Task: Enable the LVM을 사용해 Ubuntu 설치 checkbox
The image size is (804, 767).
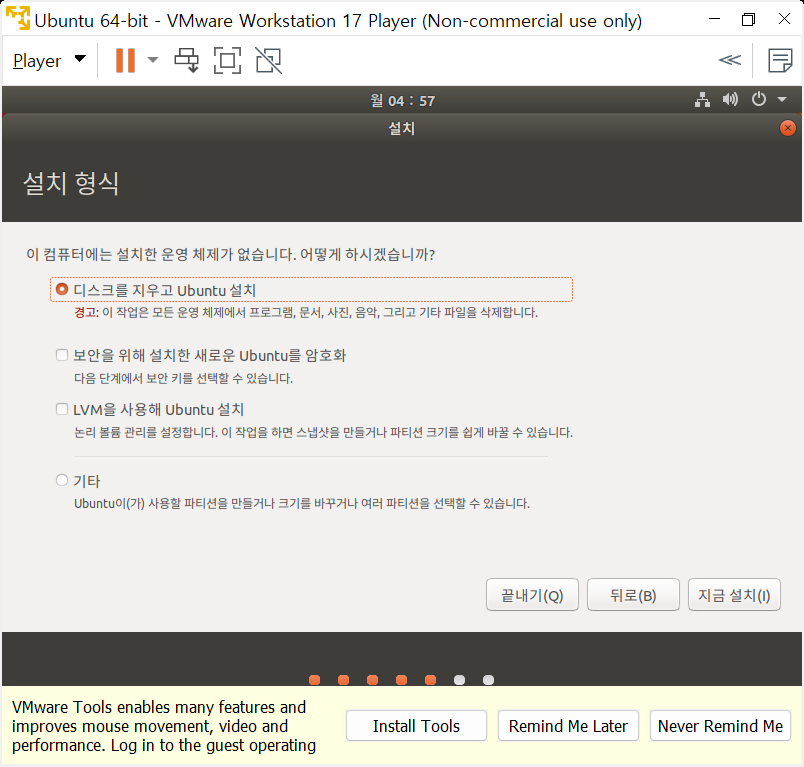Action: (62, 409)
